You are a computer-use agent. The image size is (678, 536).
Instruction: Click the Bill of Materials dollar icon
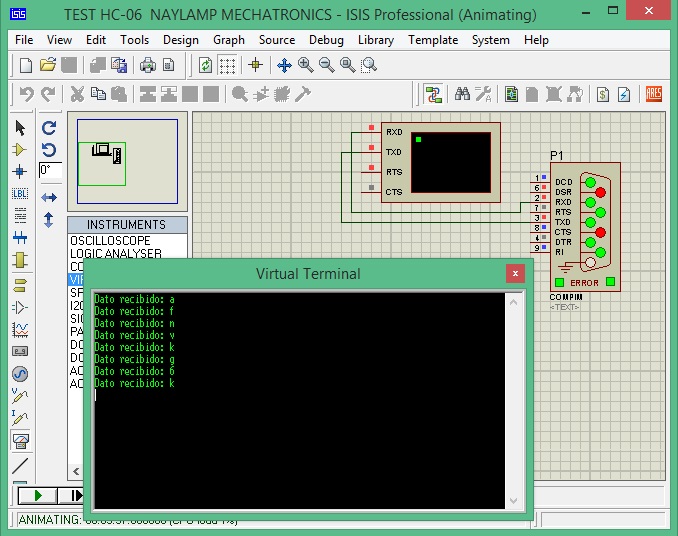[x=603, y=94]
